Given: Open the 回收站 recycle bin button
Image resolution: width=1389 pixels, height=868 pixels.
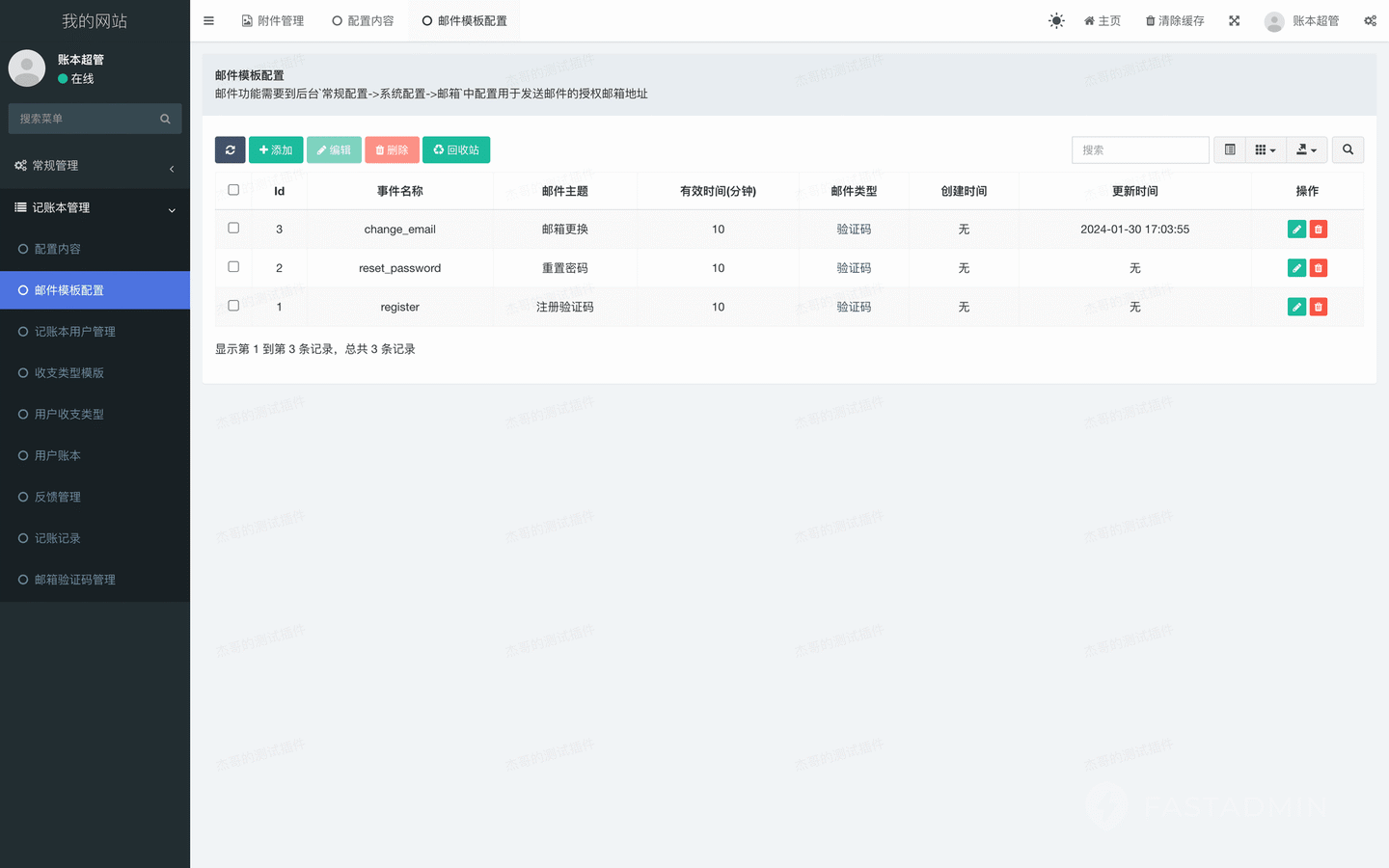Looking at the screenshot, I should 456,149.
